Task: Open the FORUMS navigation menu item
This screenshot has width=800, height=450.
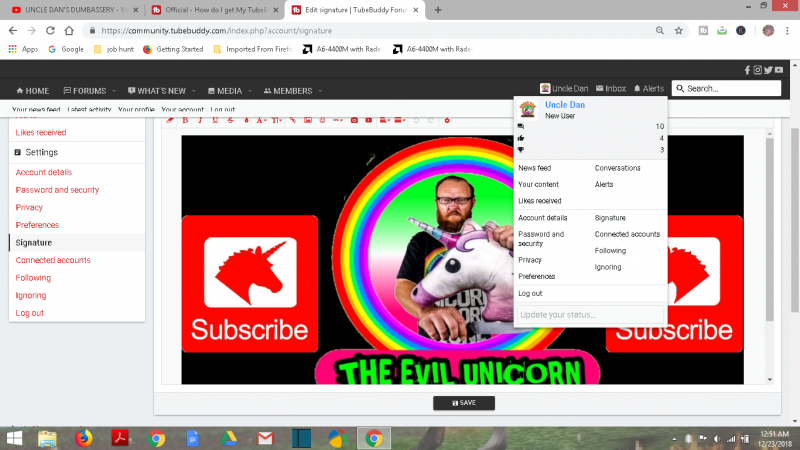Action: click(x=84, y=90)
